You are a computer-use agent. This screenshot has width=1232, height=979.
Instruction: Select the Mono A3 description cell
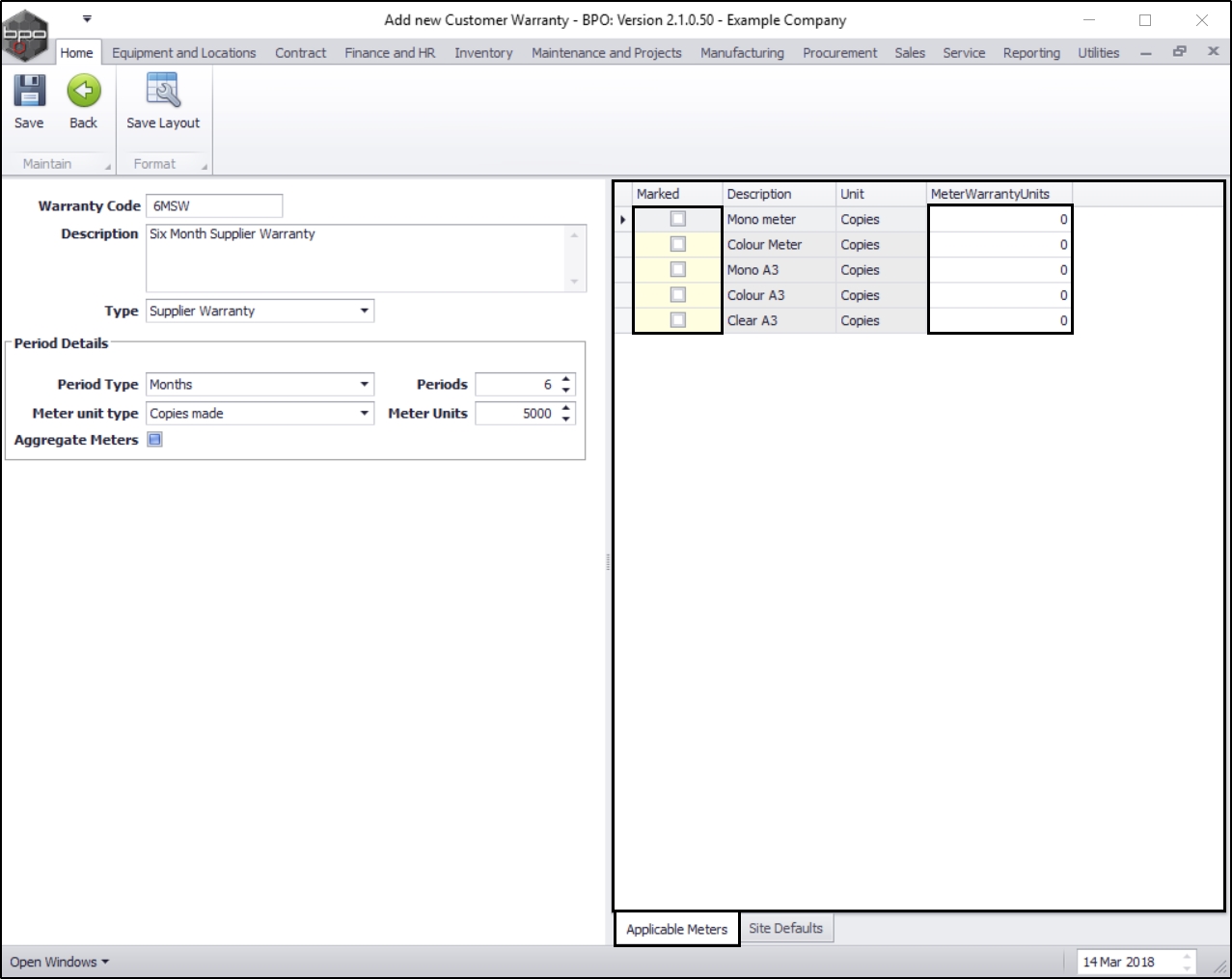pos(779,270)
